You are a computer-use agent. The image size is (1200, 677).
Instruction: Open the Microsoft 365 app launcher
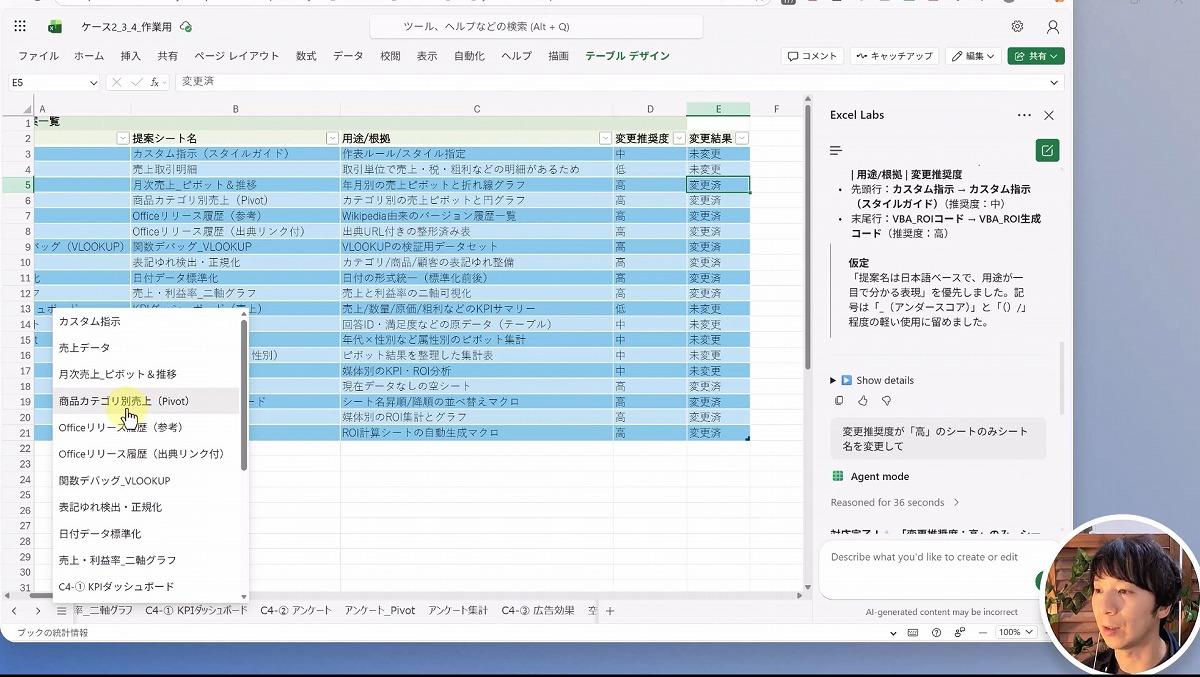pos(20,27)
